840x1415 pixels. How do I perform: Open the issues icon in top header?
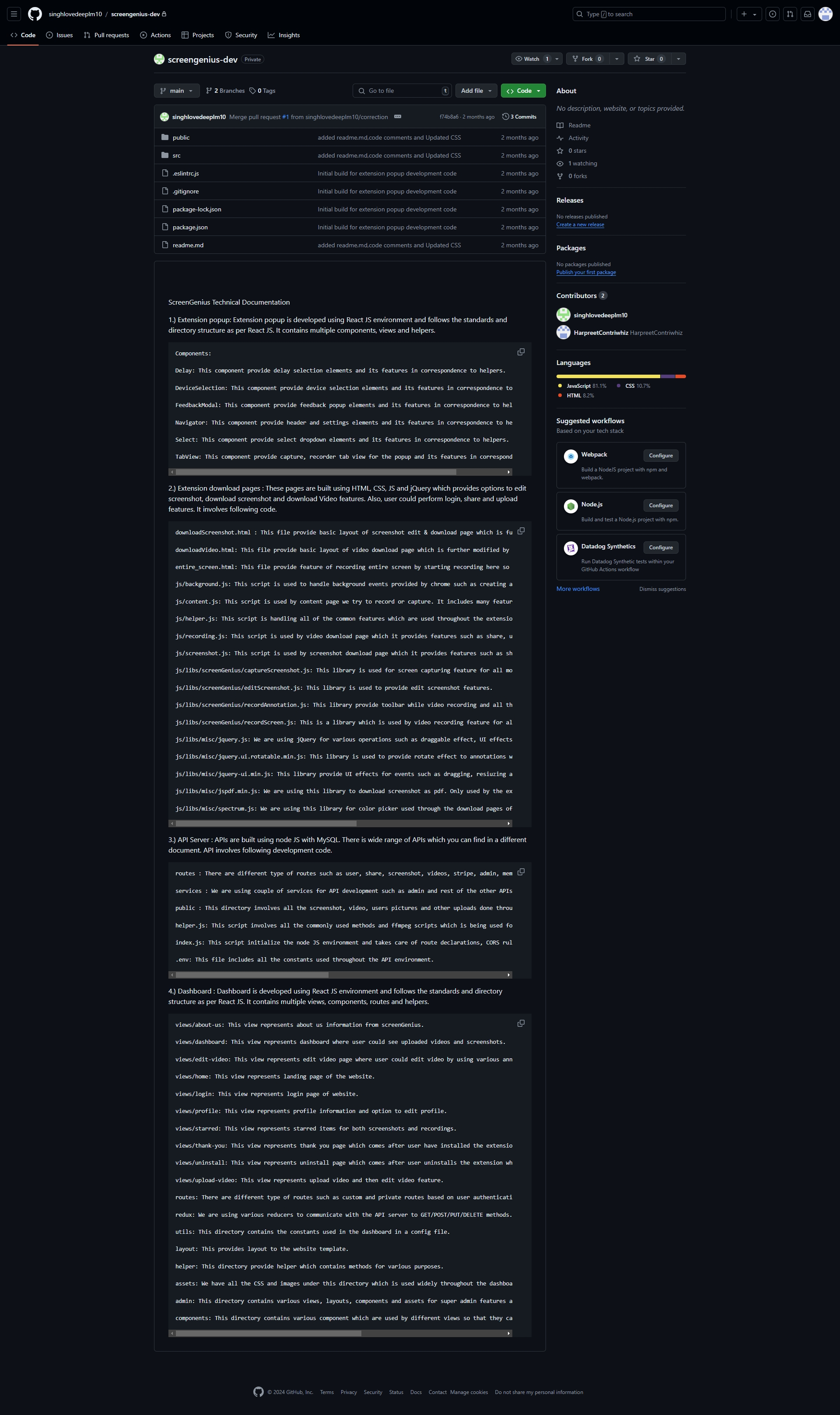click(773, 14)
